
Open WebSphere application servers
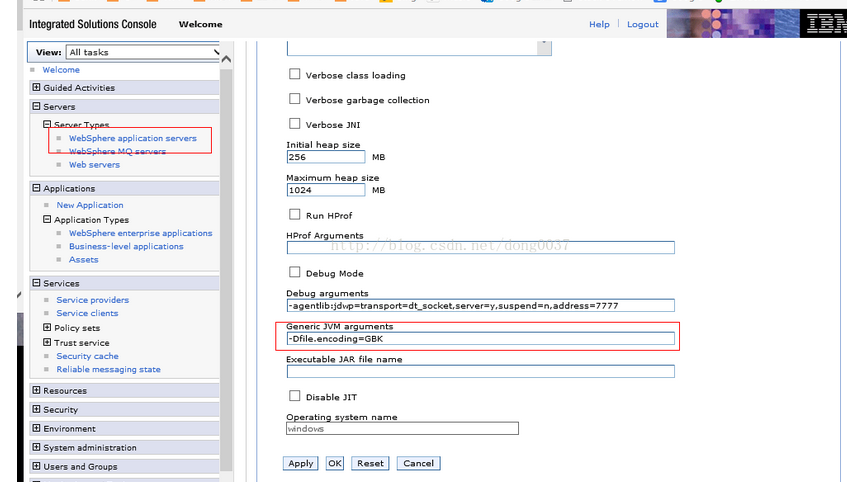(x=133, y=138)
